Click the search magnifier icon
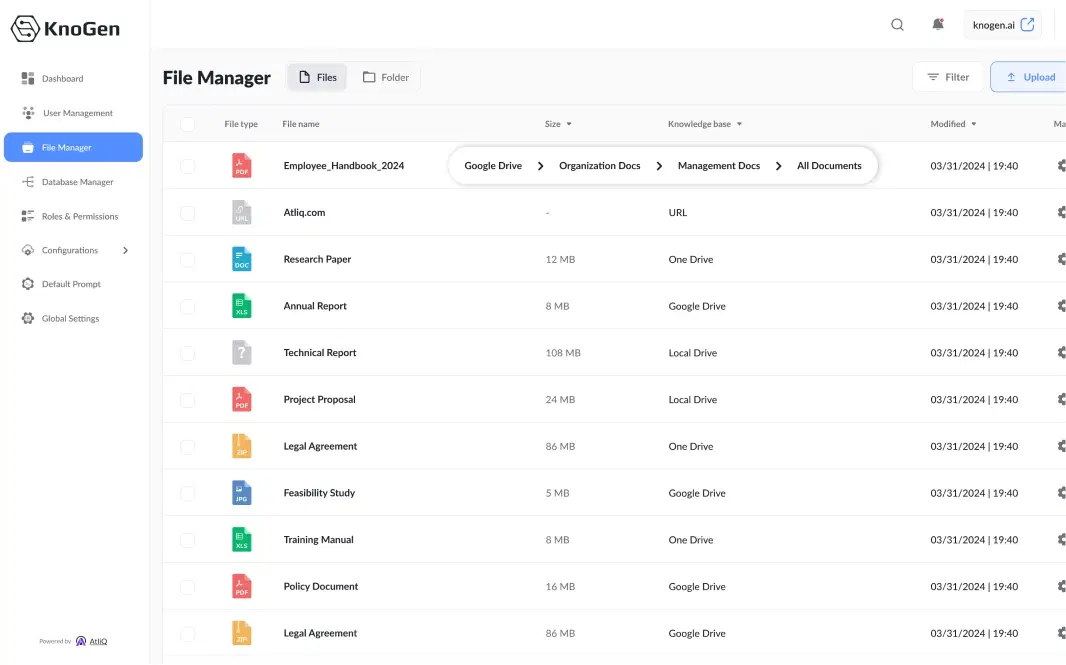The height and width of the screenshot is (665, 1066). tap(897, 25)
